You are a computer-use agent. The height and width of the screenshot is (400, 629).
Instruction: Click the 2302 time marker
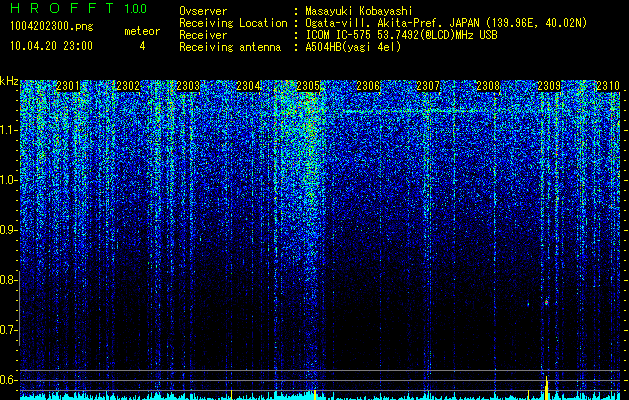coord(128,86)
